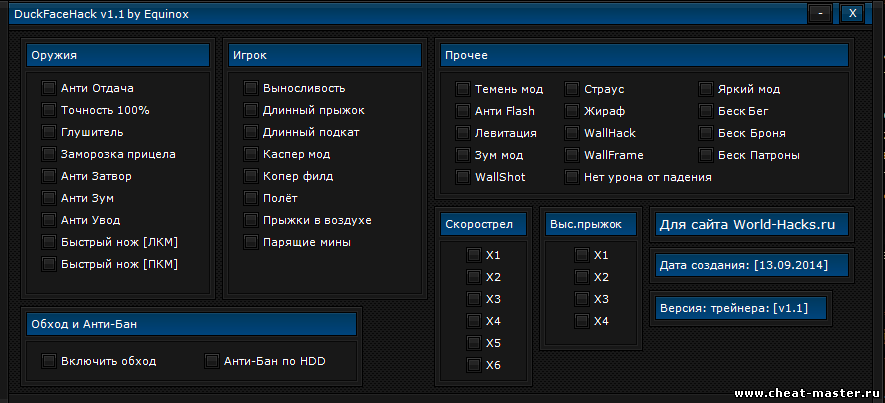Image resolution: width=885 pixels, height=403 pixels.
Task: Enable Анти-Бан по HDD
Action: coord(211,361)
